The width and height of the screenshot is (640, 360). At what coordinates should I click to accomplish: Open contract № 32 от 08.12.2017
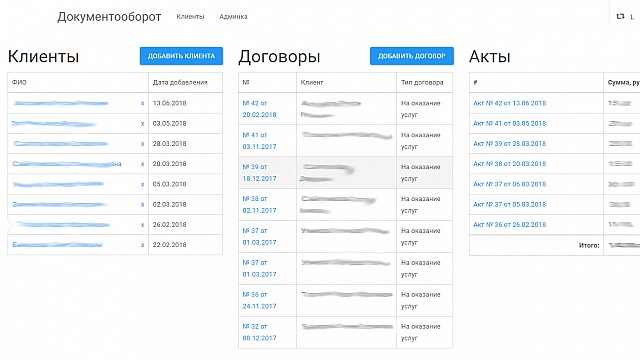(x=259, y=332)
